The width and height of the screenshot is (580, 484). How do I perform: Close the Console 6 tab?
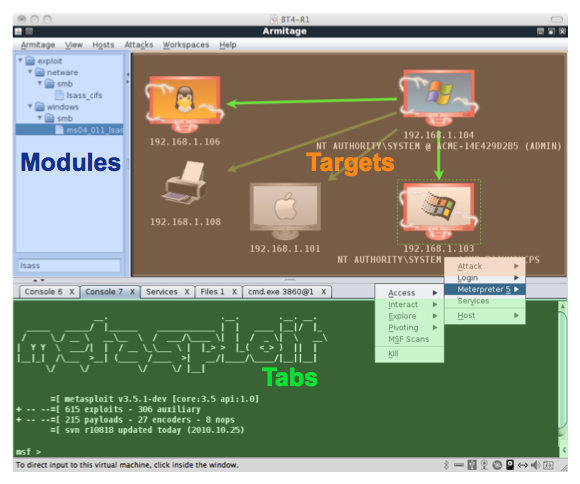[x=72, y=292]
